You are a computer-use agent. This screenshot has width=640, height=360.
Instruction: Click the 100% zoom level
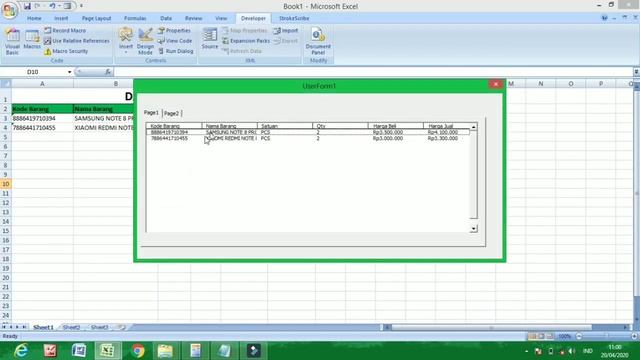(564, 336)
